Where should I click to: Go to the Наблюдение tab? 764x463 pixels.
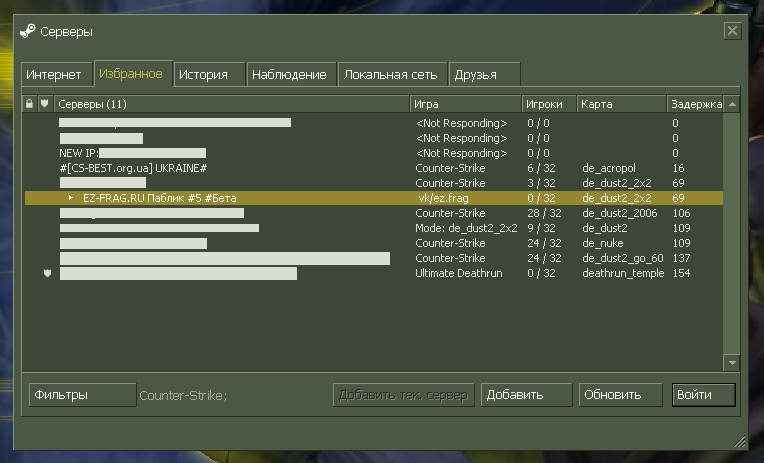click(x=291, y=75)
